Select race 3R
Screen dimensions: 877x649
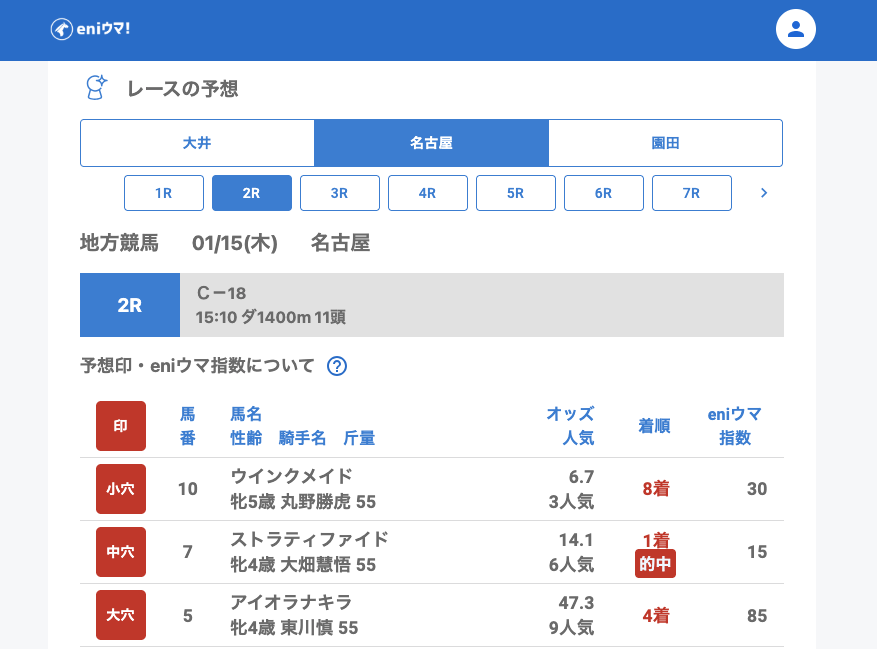340,193
